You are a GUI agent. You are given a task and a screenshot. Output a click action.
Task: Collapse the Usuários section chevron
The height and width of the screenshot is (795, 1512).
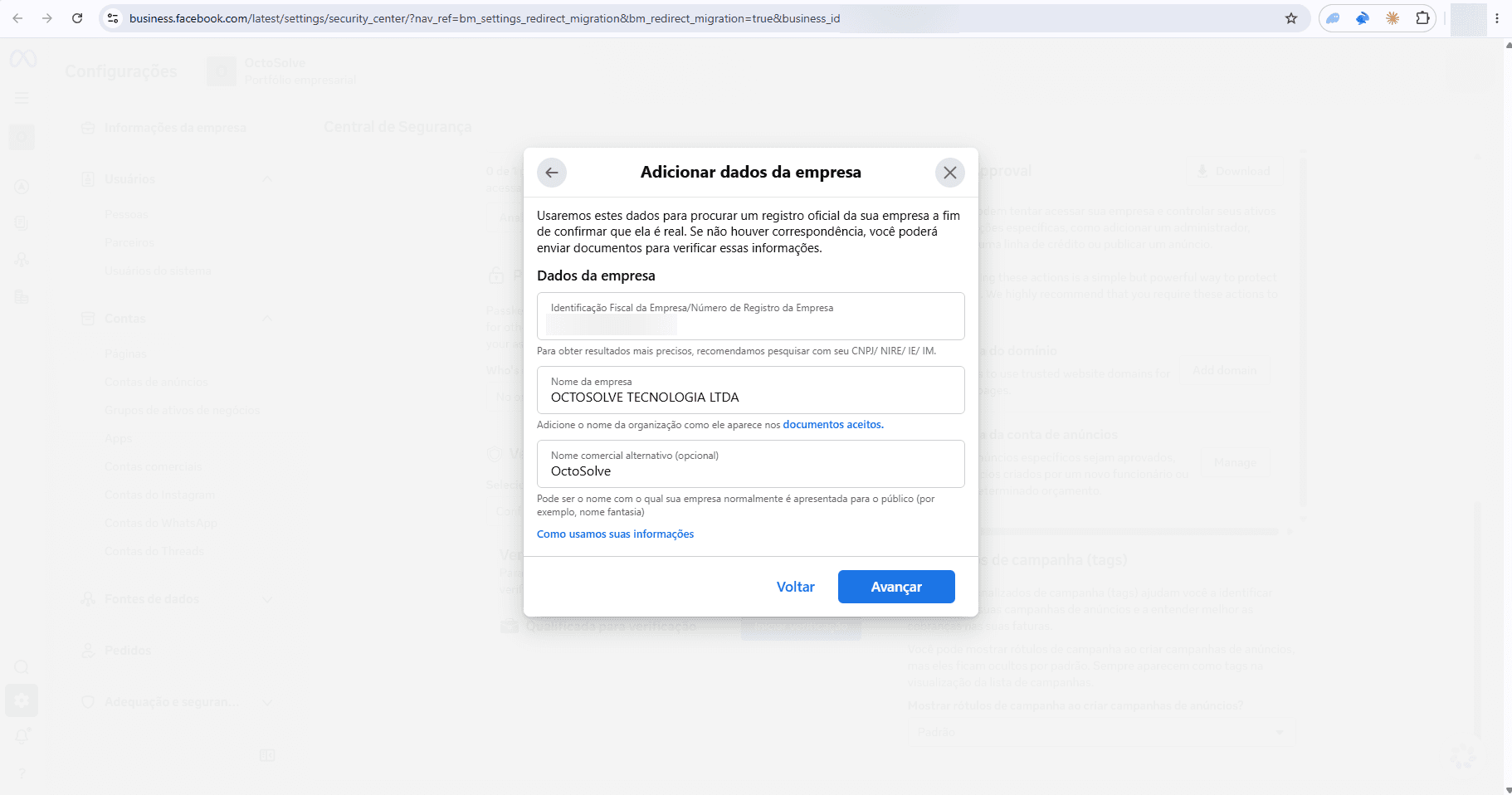pos(267,179)
